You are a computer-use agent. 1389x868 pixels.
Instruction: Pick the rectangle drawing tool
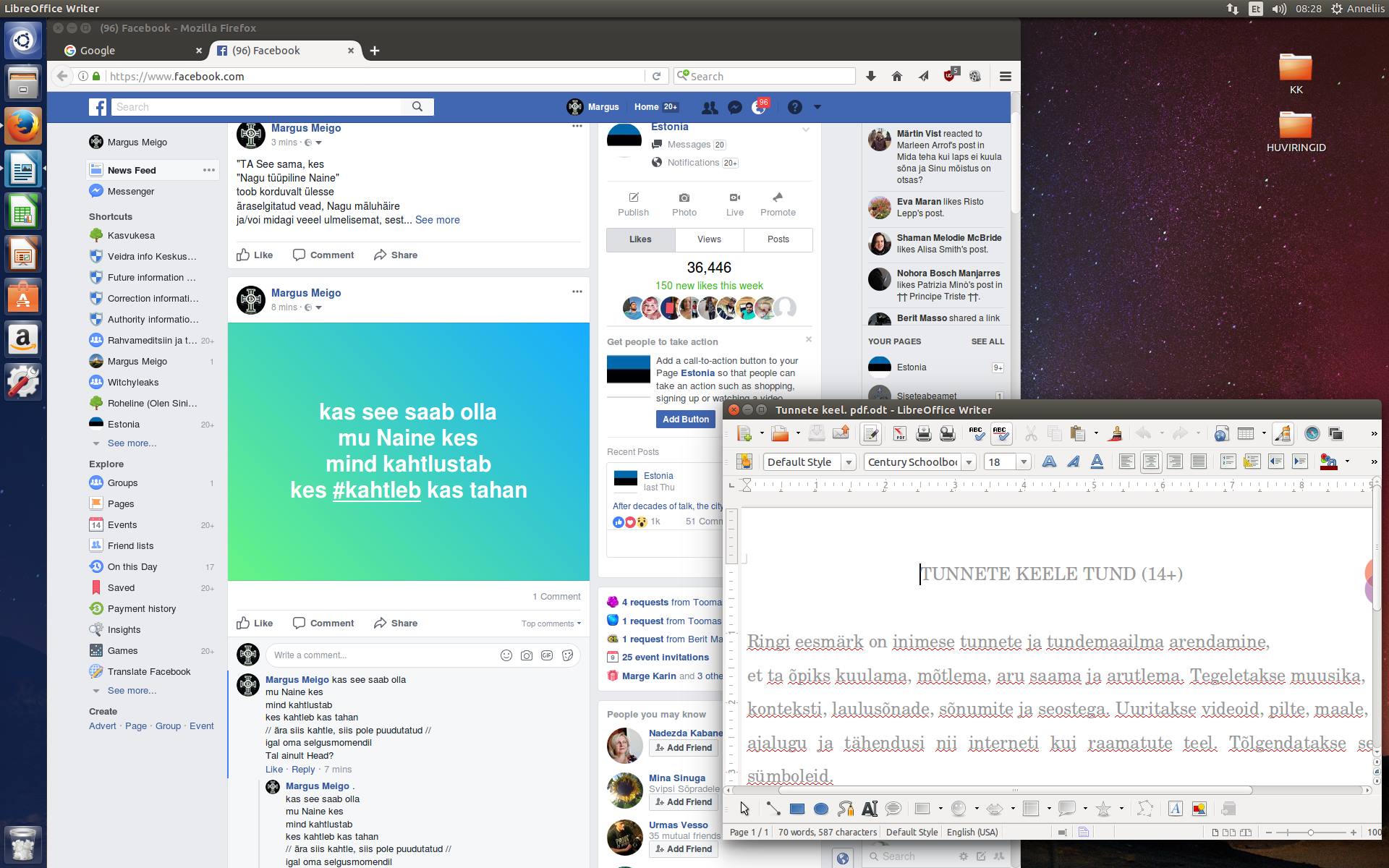(797, 809)
